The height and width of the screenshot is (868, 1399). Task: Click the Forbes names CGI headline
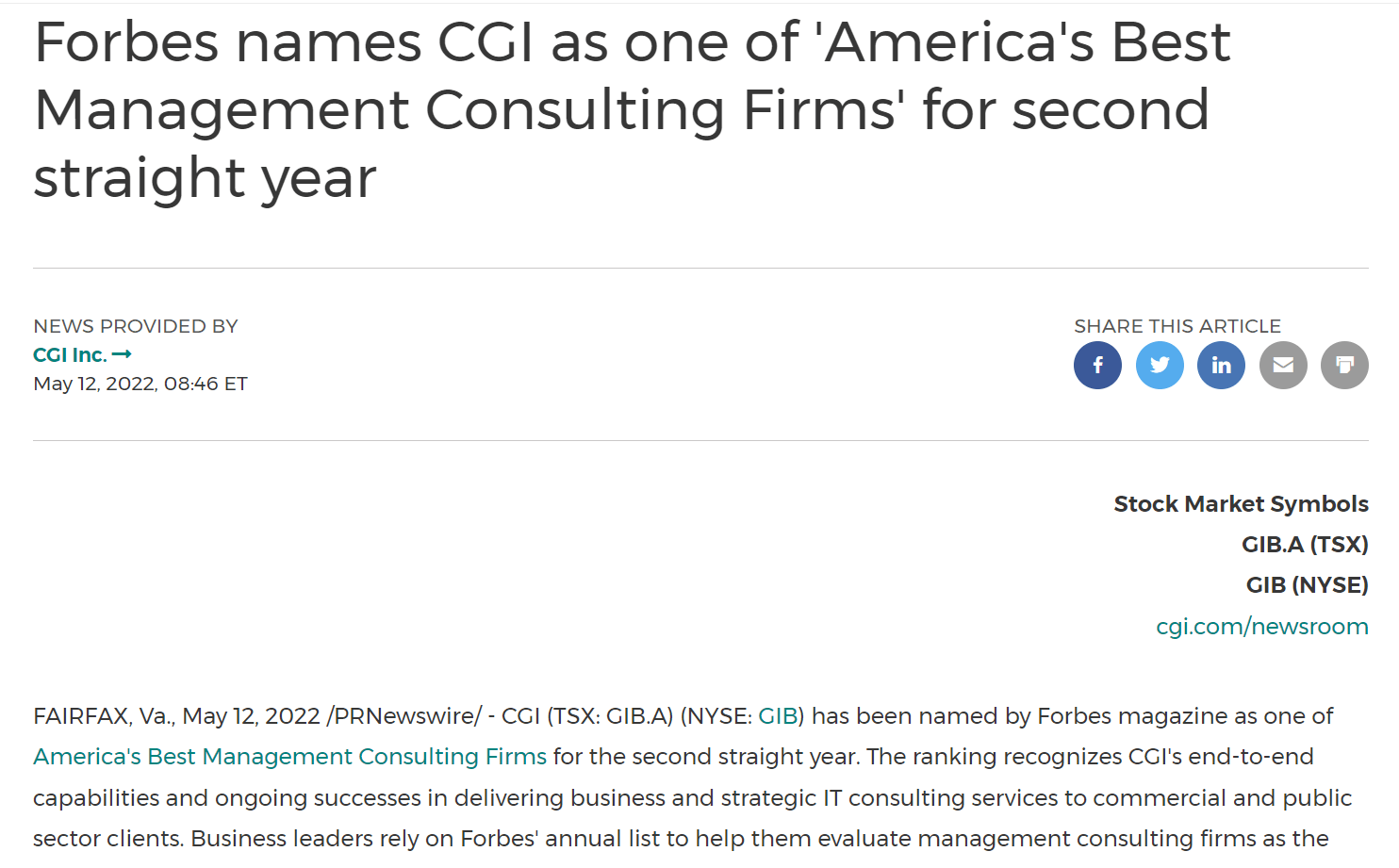tap(632, 109)
